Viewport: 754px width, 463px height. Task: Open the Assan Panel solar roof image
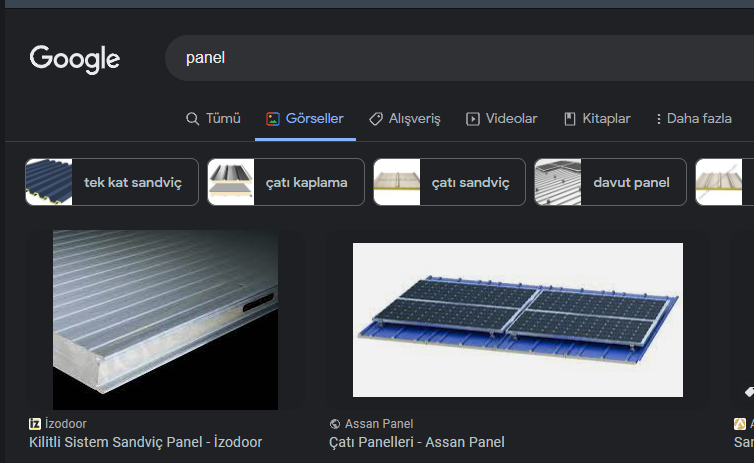(x=517, y=320)
